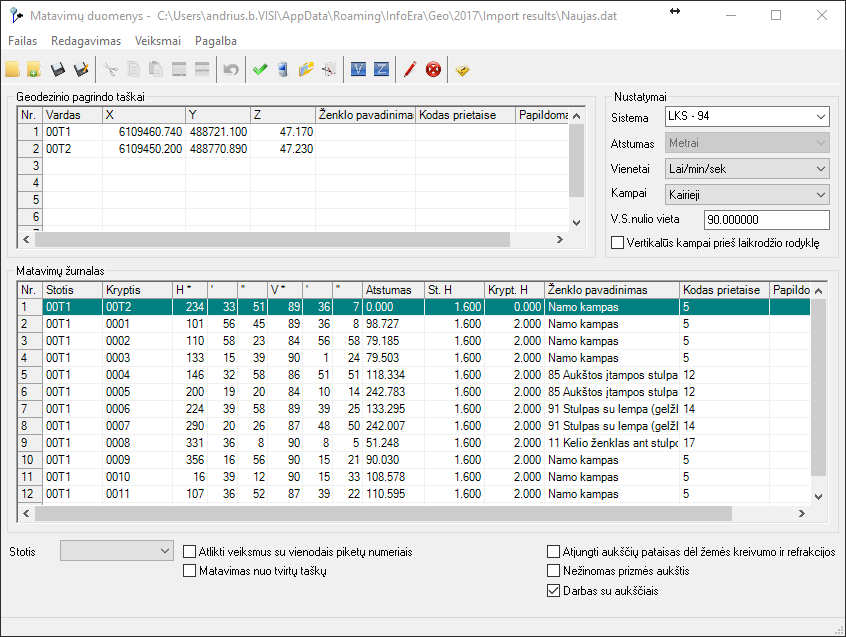Check 'Matavimas nuo tvirtų taškų' option
This screenshot has width=846, height=637.
click(x=189, y=571)
